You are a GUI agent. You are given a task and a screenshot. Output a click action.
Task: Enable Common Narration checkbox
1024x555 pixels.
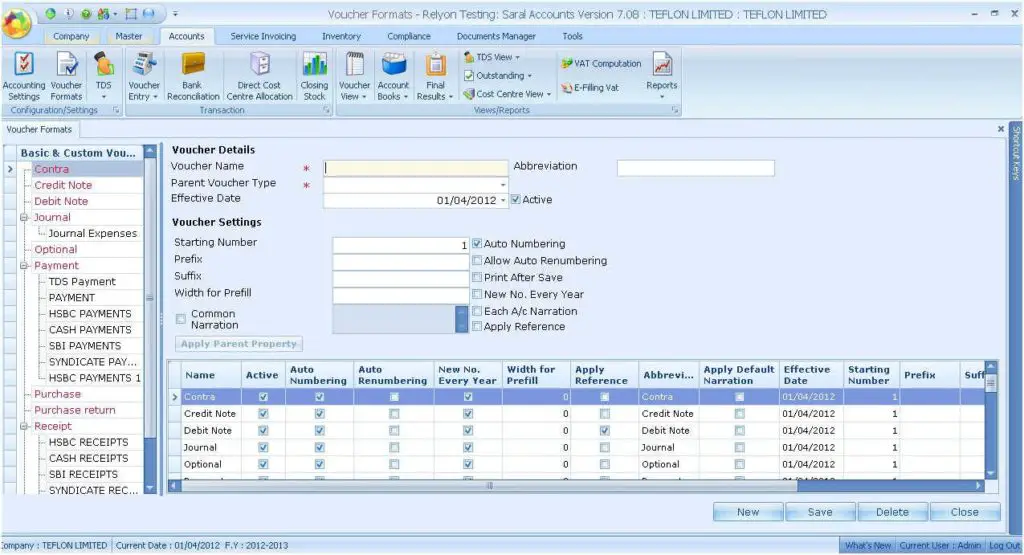click(x=181, y=319)
